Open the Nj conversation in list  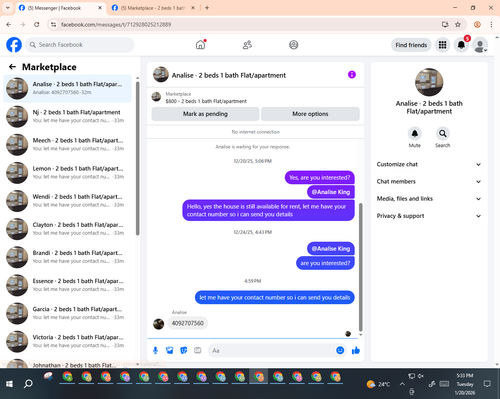coord(67,116)
